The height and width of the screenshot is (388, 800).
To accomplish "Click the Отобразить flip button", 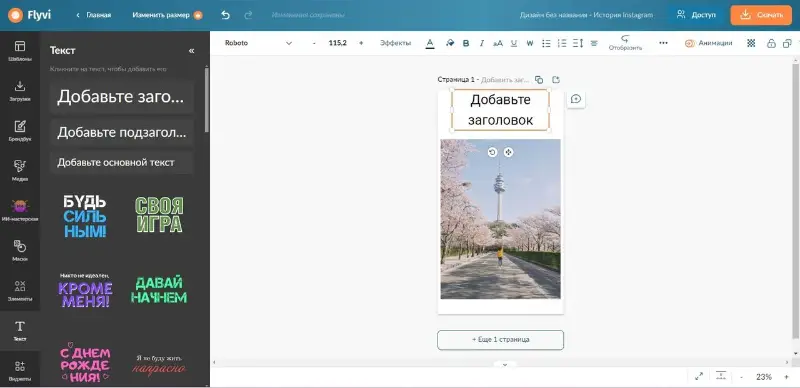I will tap(625, 43).
